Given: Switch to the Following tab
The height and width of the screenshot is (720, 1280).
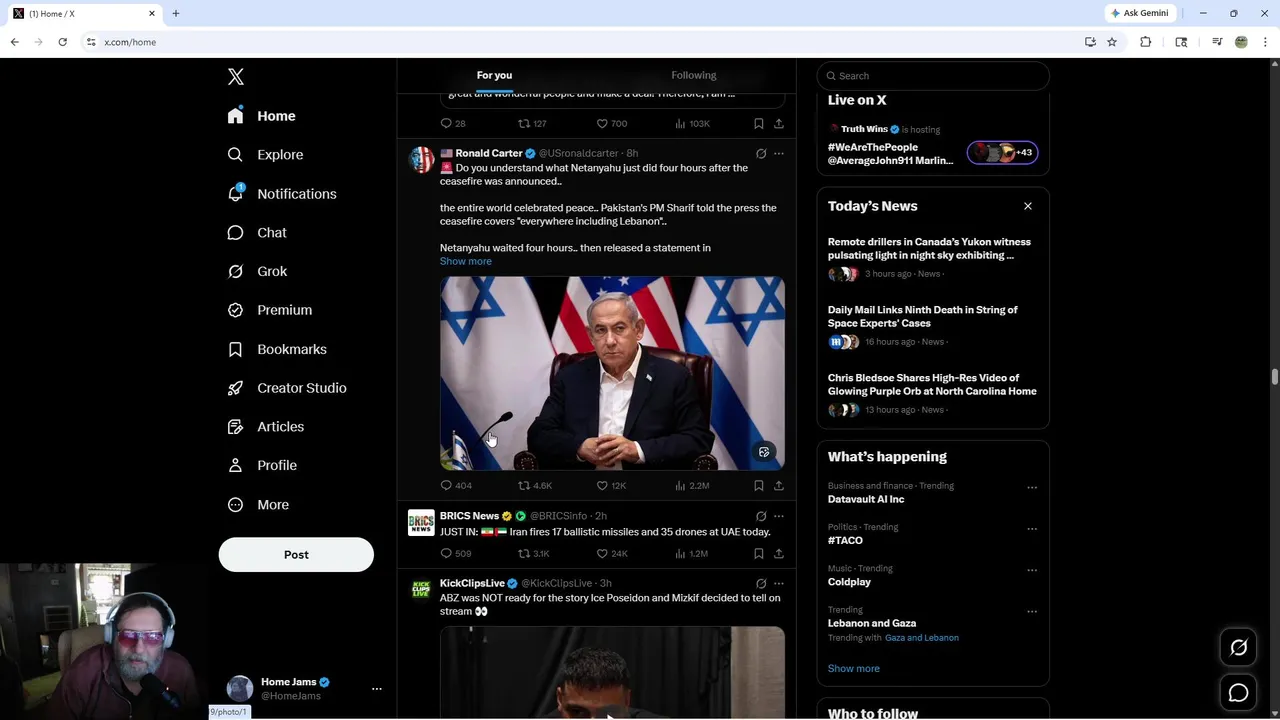Looking at the screenshot, I should pyautogui.click(x=694, y=75).
